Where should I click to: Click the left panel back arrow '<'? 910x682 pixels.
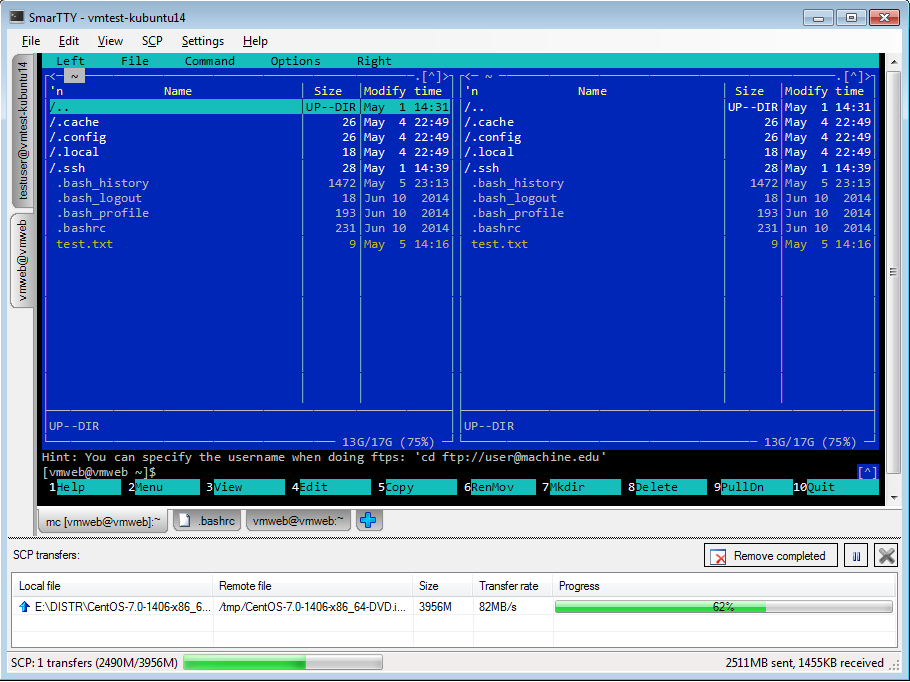pos(53,77)
